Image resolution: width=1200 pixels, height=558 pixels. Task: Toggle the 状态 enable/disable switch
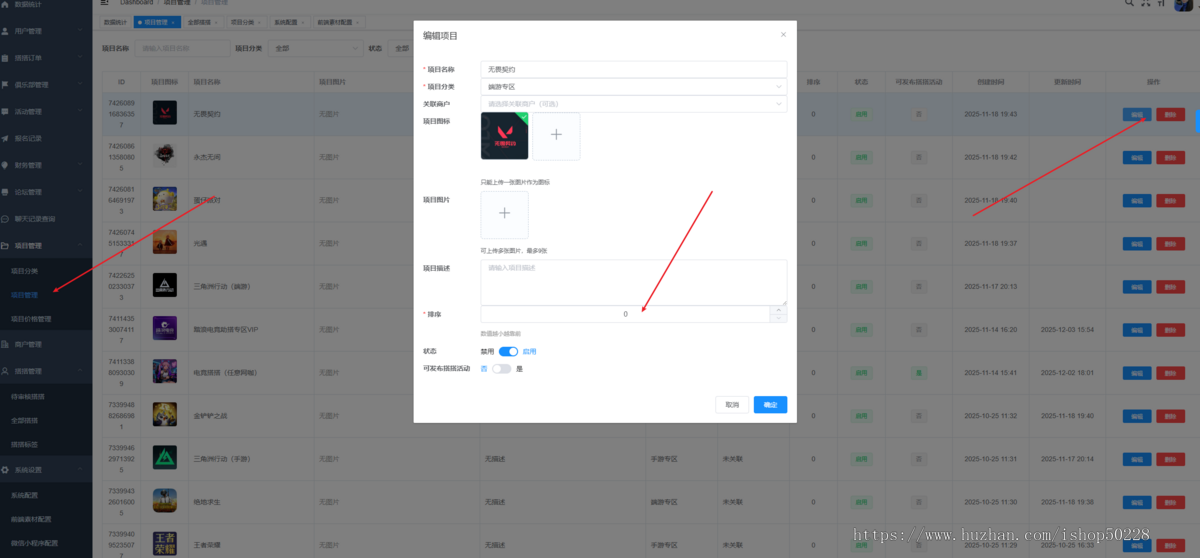(x=508, y=352)
